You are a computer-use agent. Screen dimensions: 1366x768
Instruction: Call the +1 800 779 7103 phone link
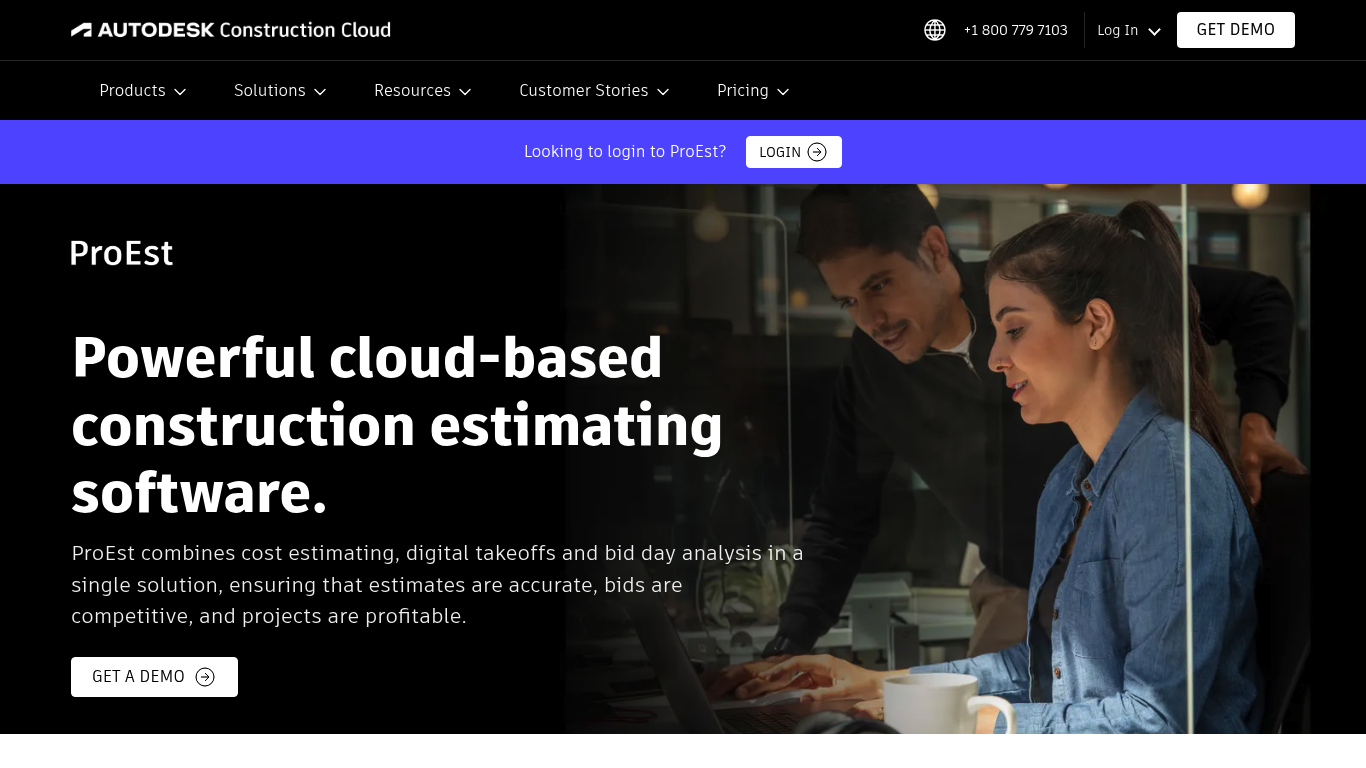tap(1015, 30)
